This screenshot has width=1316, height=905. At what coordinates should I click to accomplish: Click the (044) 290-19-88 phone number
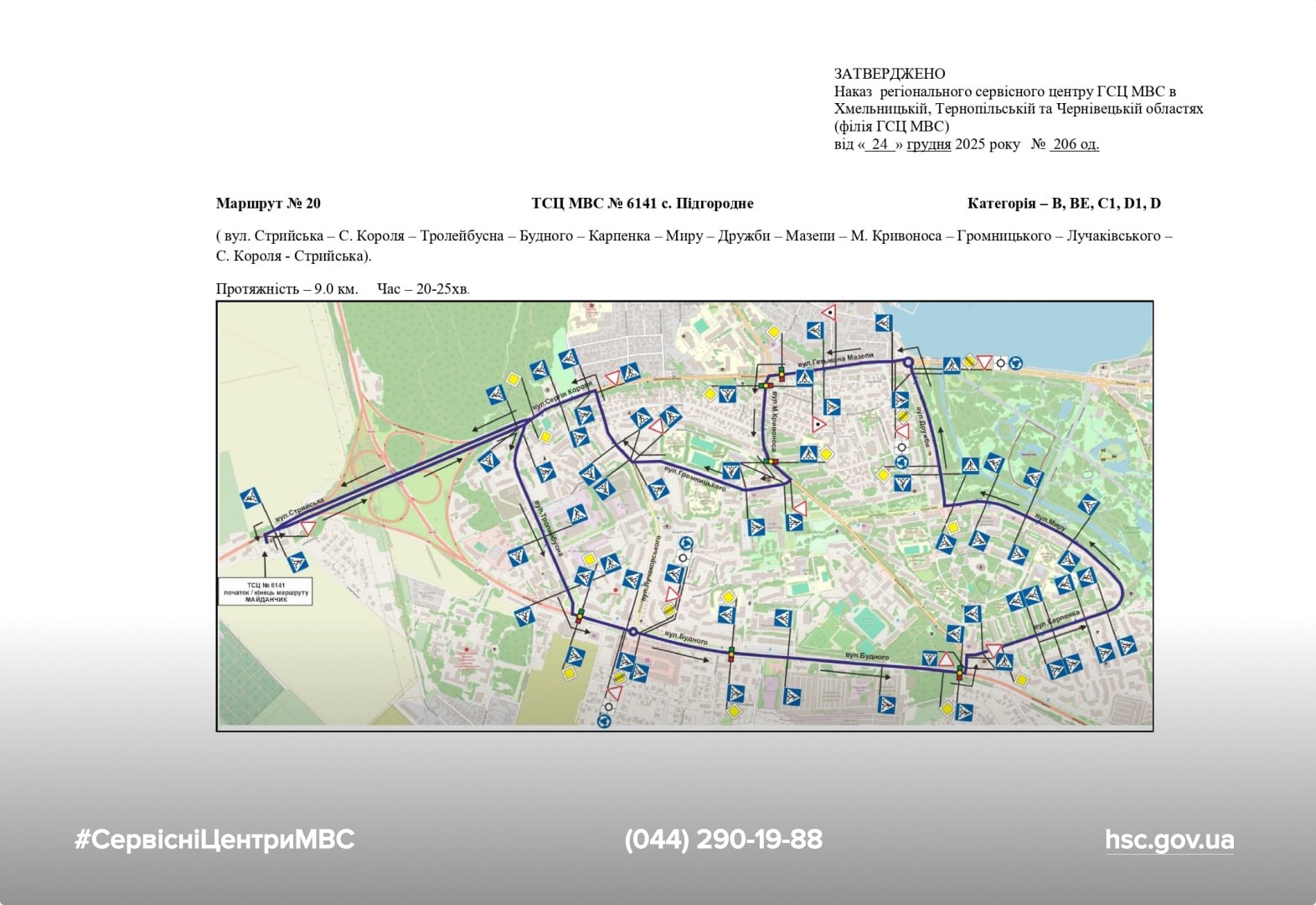[x=723, y=840]
